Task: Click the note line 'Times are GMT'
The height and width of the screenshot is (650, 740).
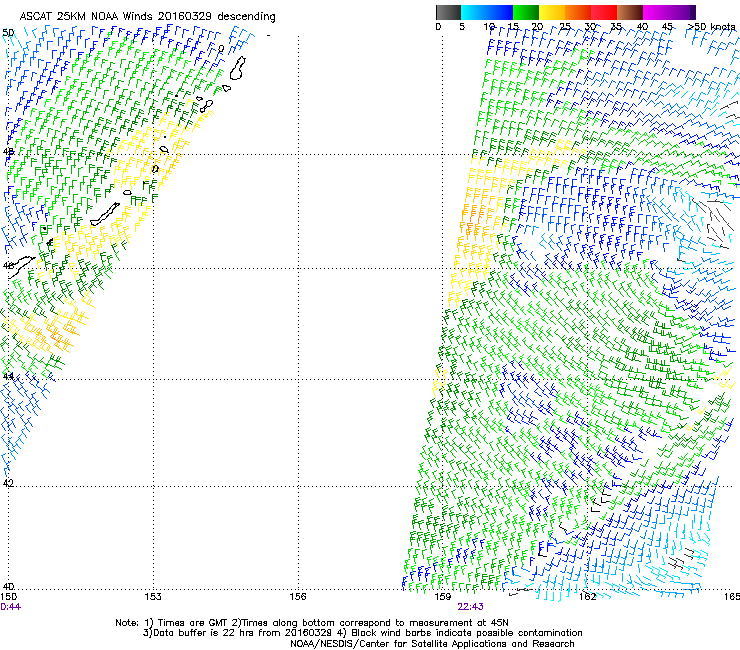Action: (x=192, y=623)
